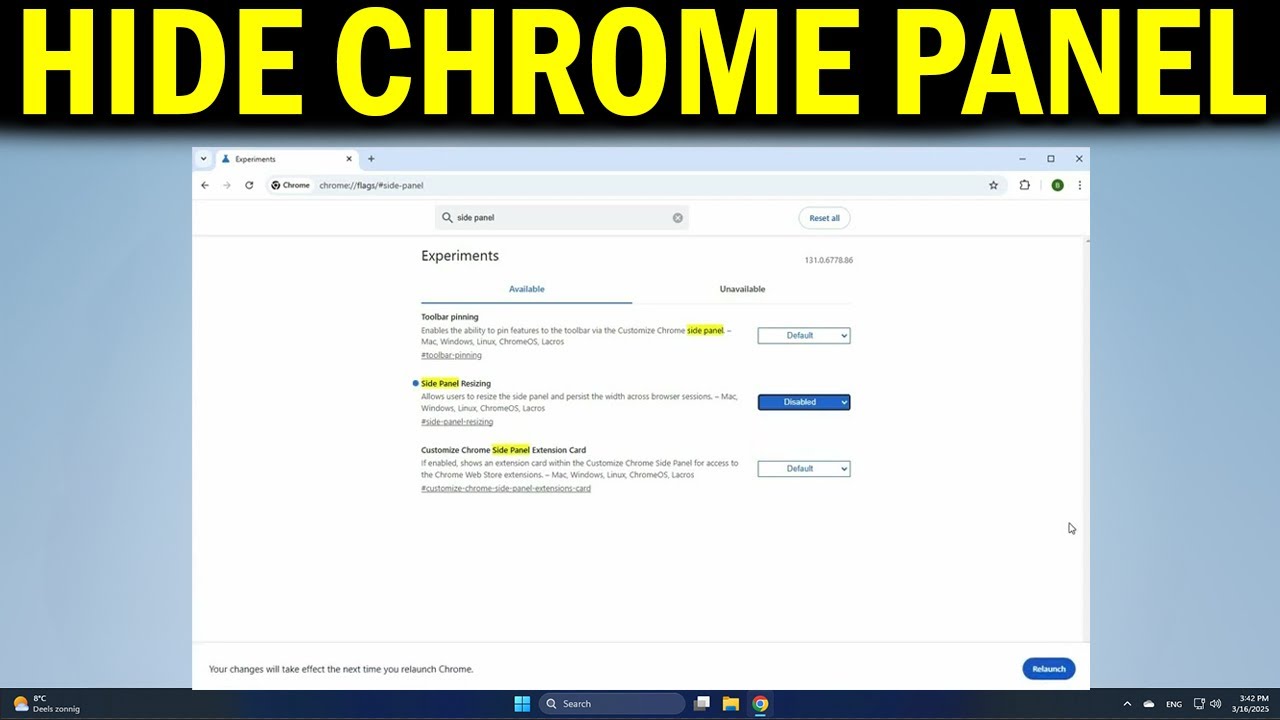Open Toolbar pinning Default dropdown
1280x720 pixels.
tap(804, 336)
